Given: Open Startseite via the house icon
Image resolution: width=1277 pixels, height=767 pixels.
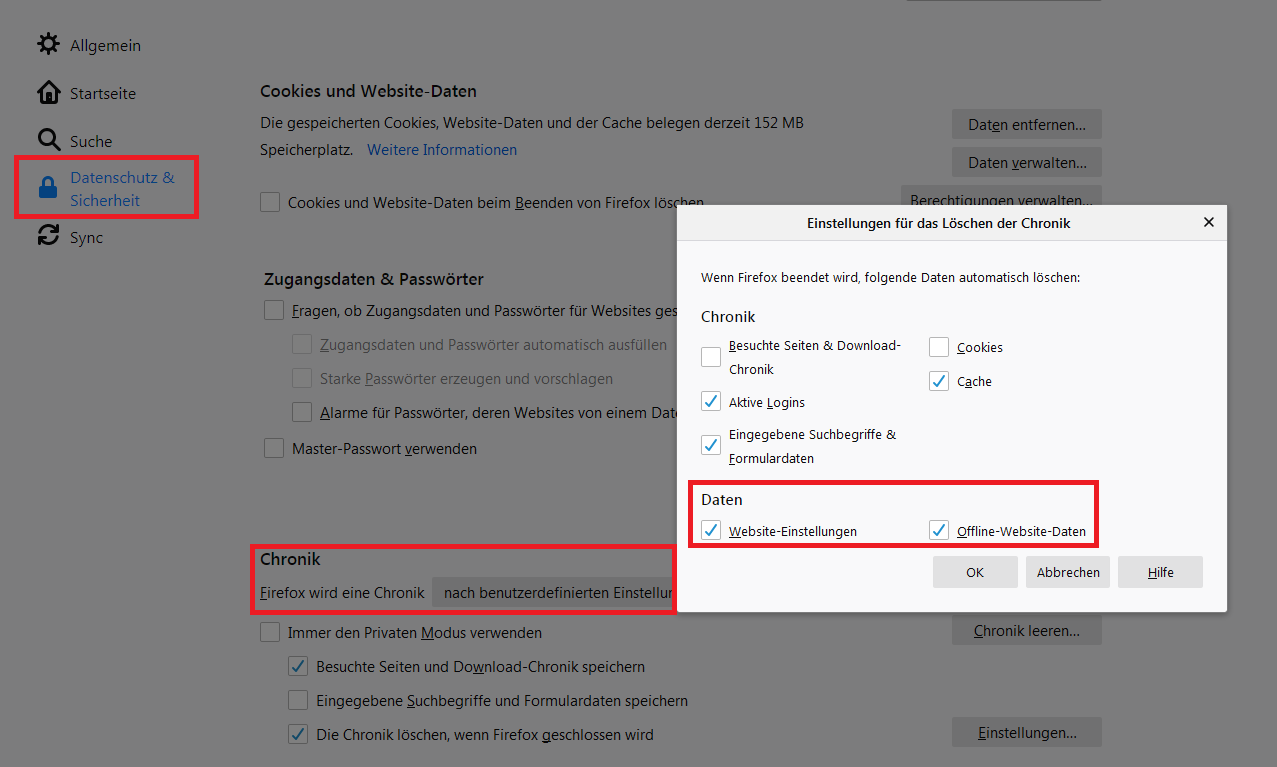Looking at the screenshot, I should (48, 92).
